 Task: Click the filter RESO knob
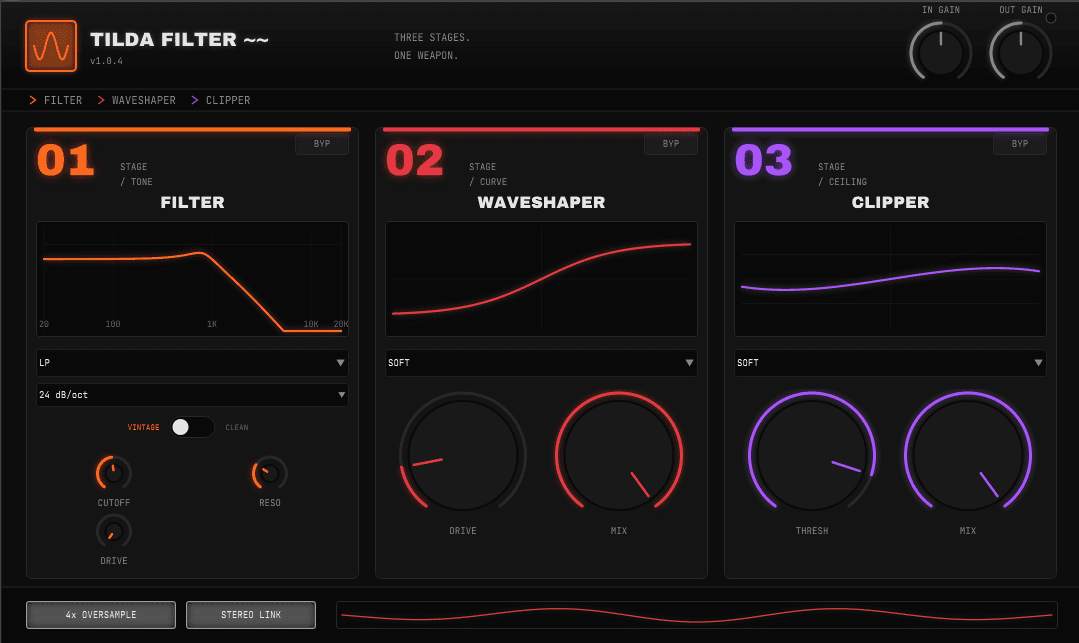click(270, 473)
